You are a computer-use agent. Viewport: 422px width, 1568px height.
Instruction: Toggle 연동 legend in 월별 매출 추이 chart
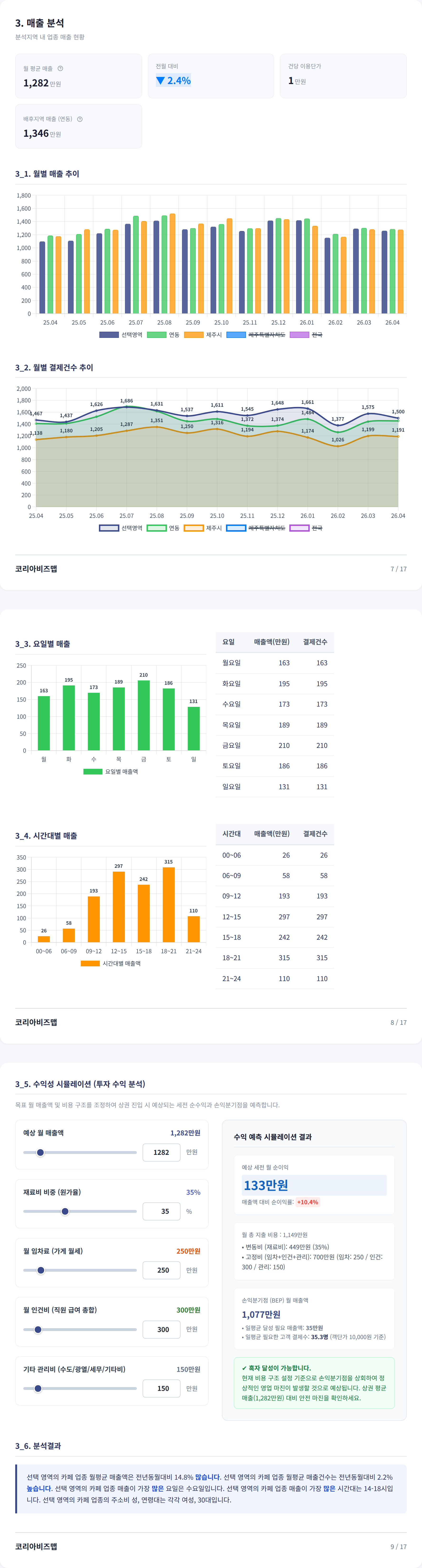tap(163, 335)
